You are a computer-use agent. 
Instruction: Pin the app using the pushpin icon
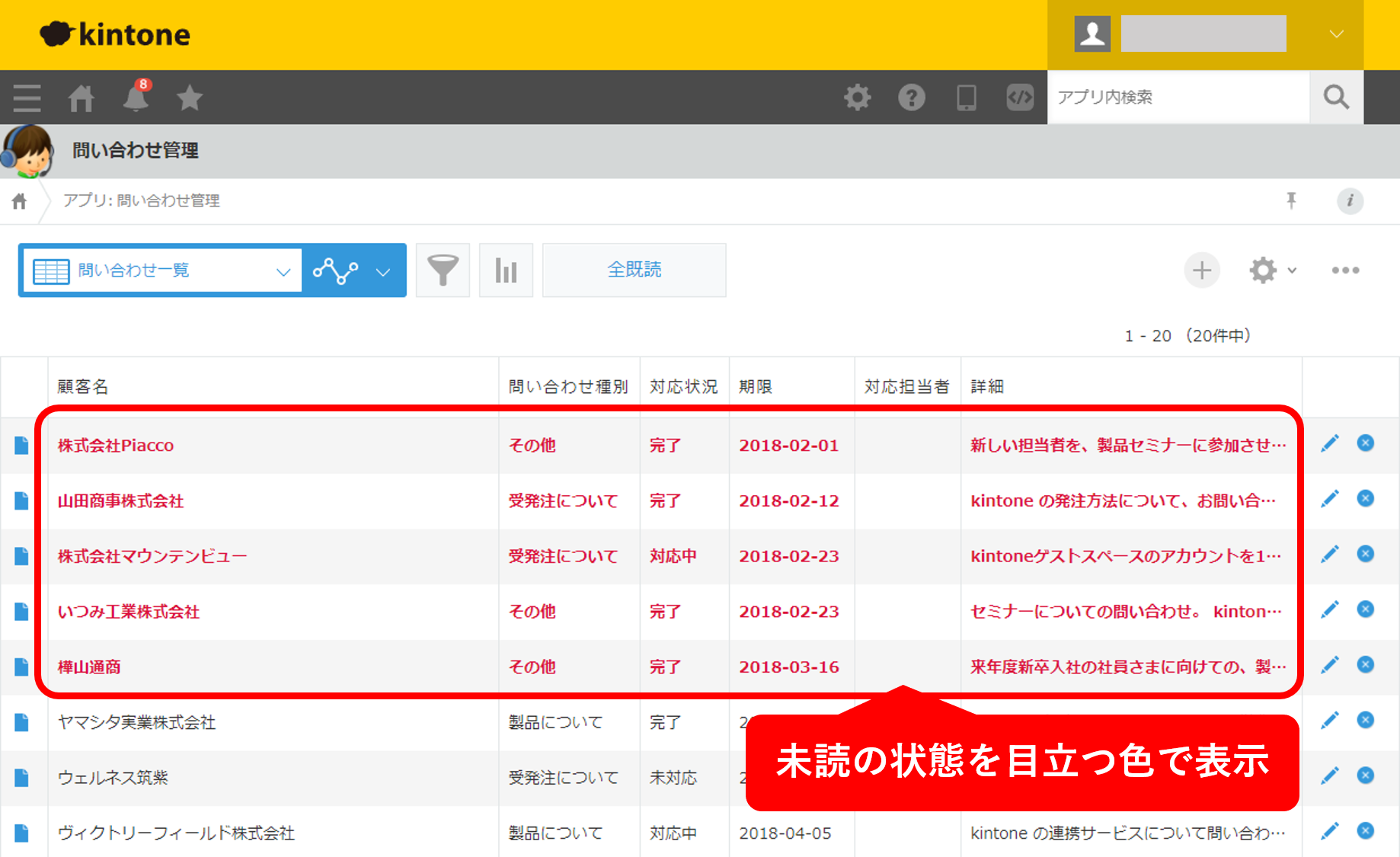point(1291,200)
